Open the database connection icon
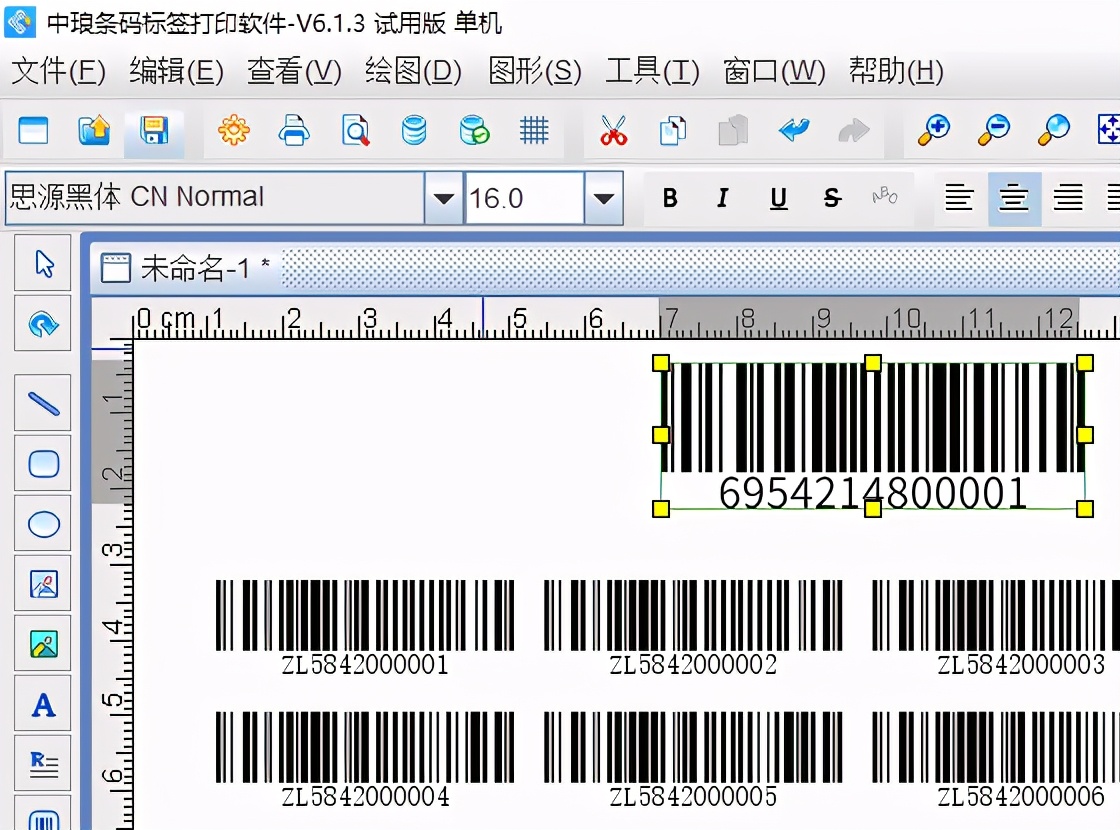This screenshot has height=830, width=1120. 414,130
